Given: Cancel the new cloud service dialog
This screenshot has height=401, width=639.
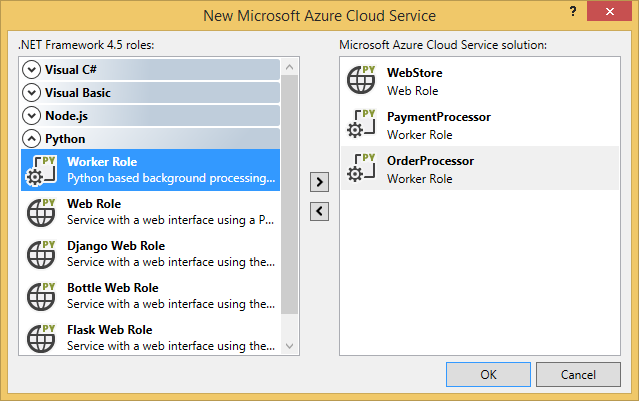Looking at the screenshot, I should pos(578,375).
